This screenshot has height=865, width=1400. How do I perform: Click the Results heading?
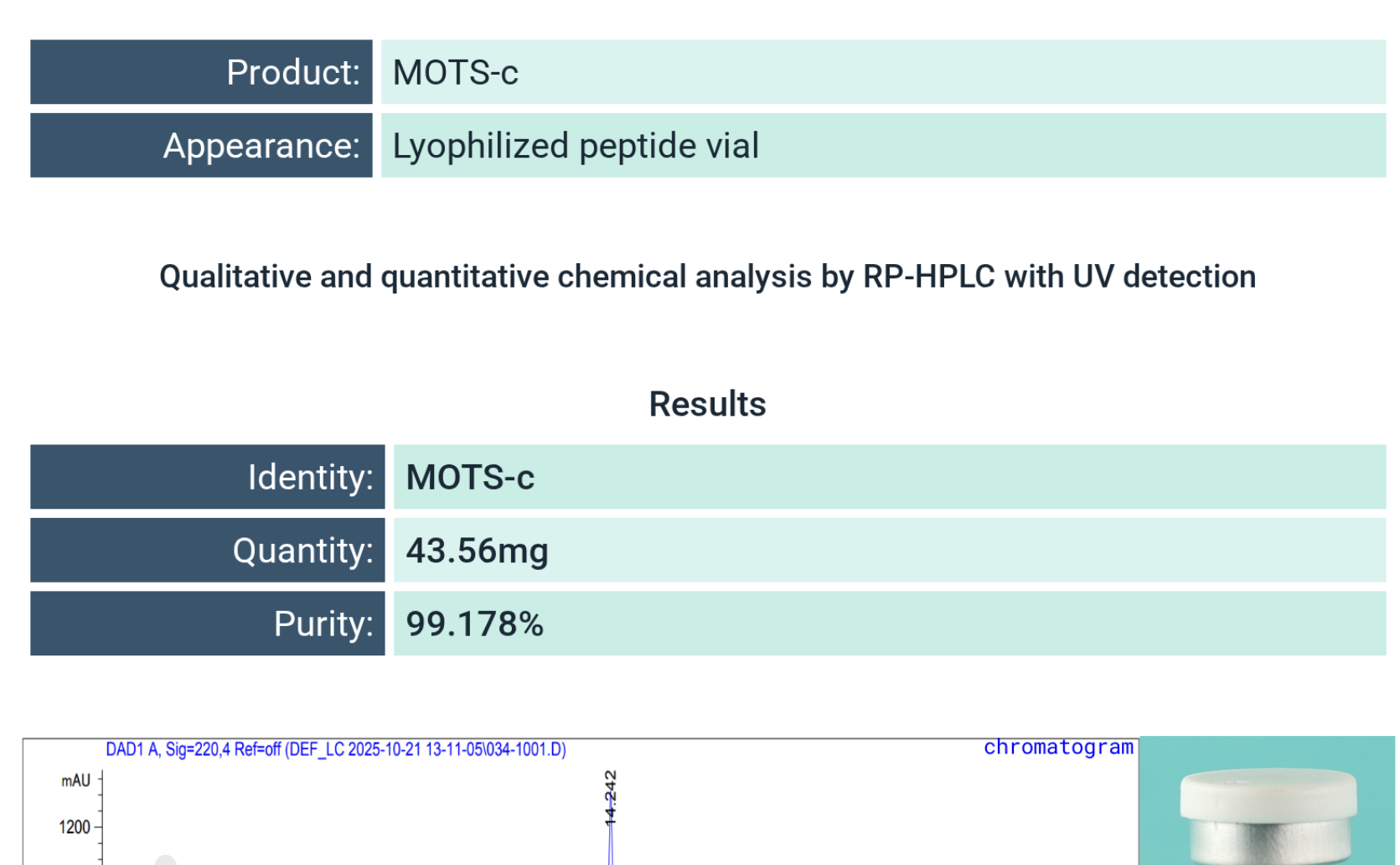coord(707,404)
